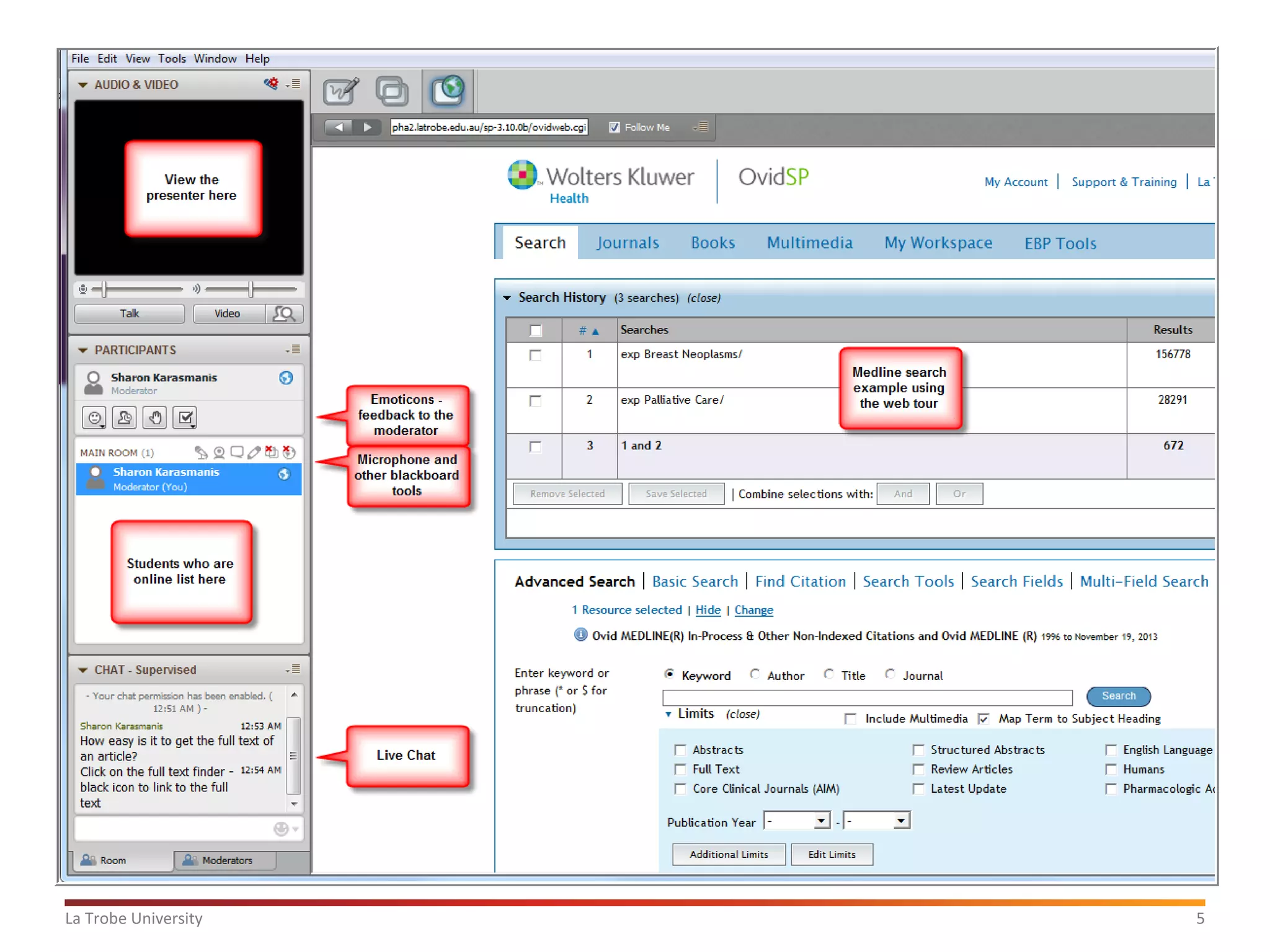
Task: Switch to the Journals tab
Action: point(628,242)
